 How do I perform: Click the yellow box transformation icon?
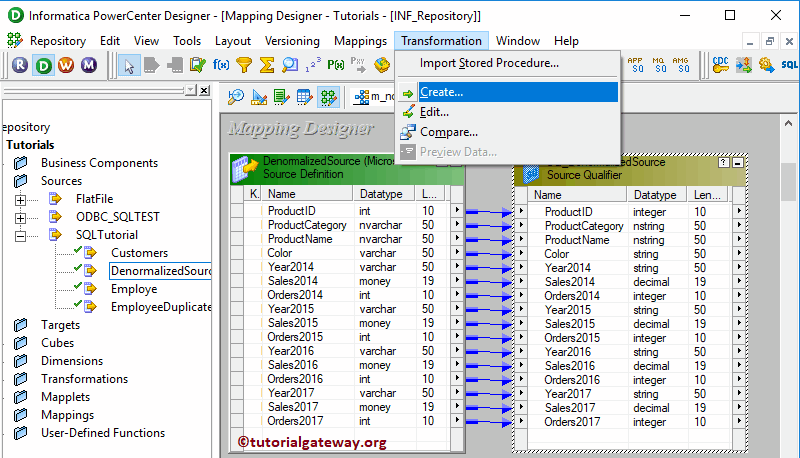coord(382,65)
